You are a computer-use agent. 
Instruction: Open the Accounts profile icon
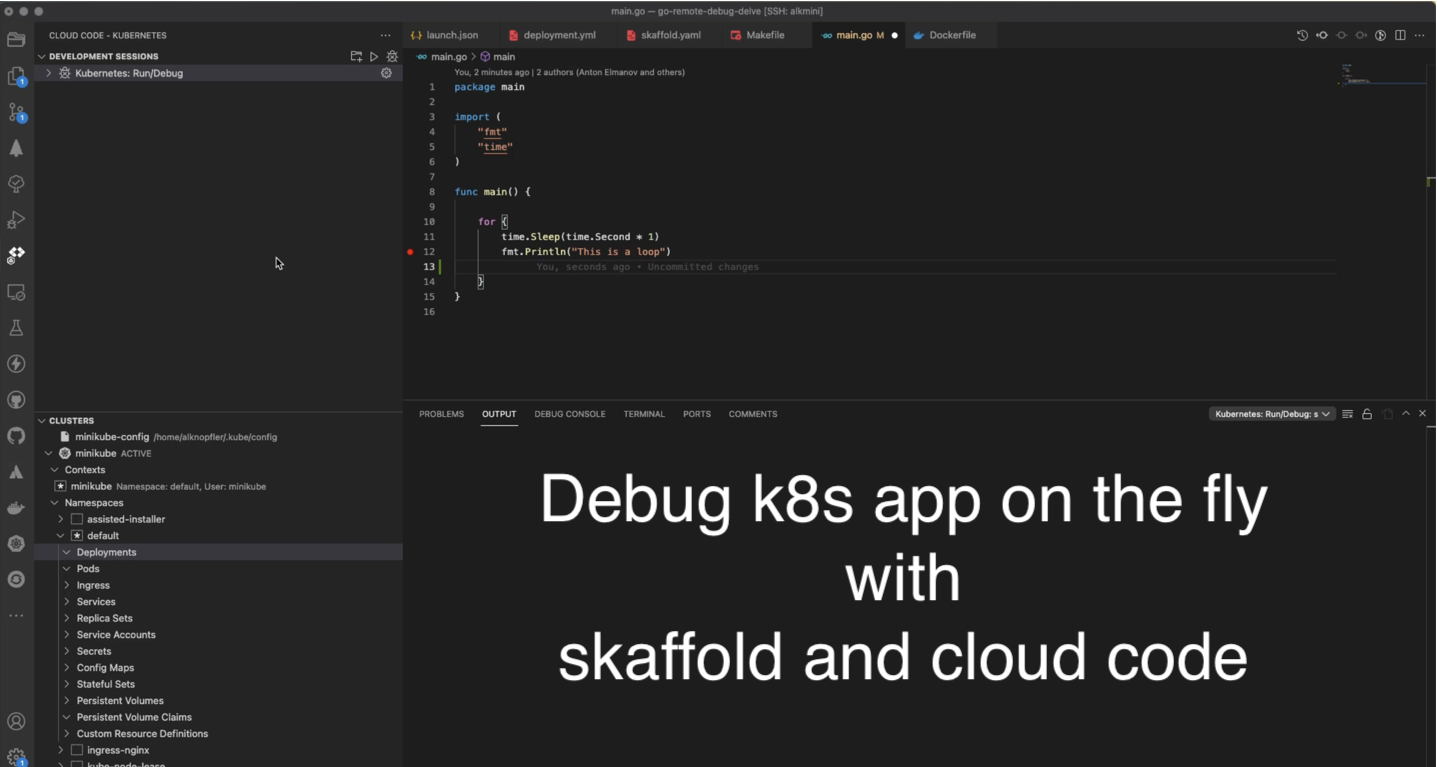[x=16, y=721]
